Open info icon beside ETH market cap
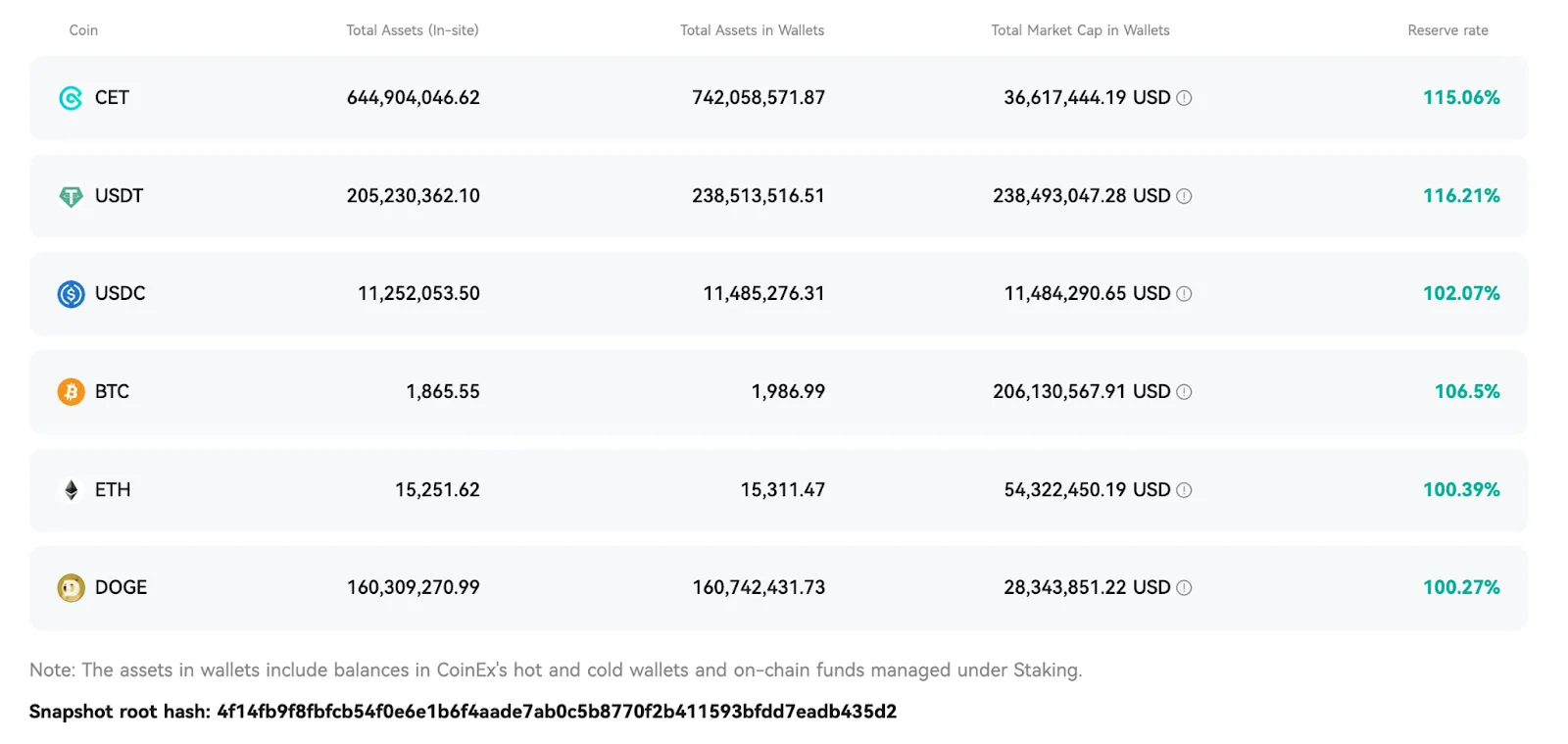 tap(1184, 490)
